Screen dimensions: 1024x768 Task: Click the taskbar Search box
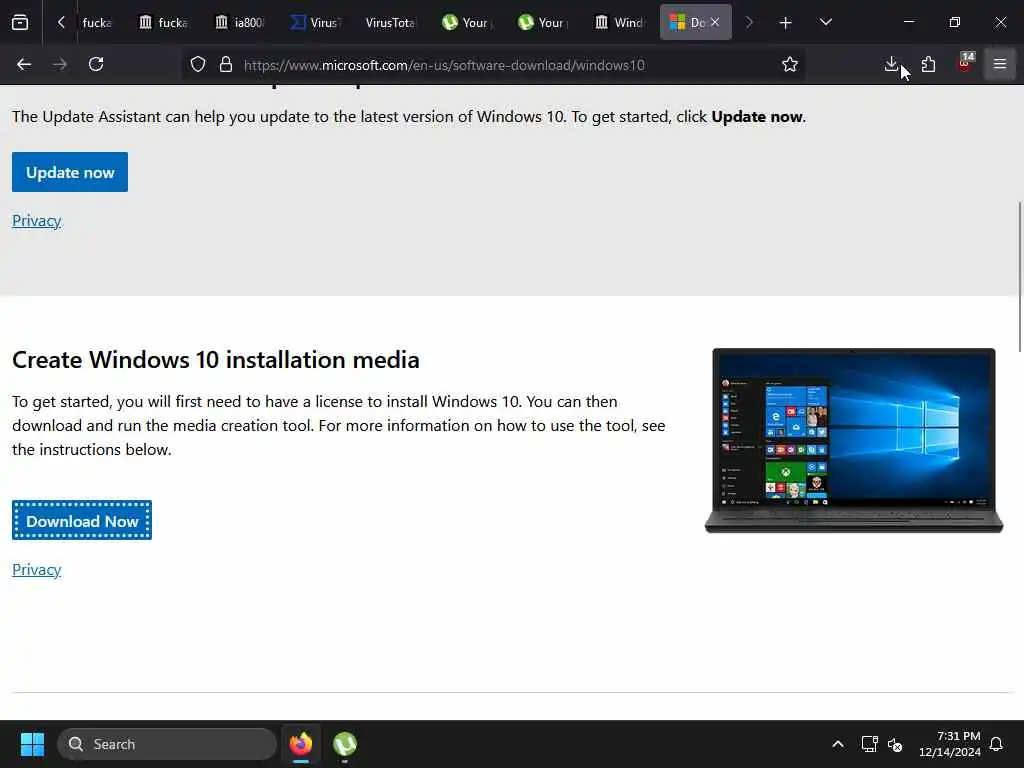pyautogui.click(x=167, y=744)
